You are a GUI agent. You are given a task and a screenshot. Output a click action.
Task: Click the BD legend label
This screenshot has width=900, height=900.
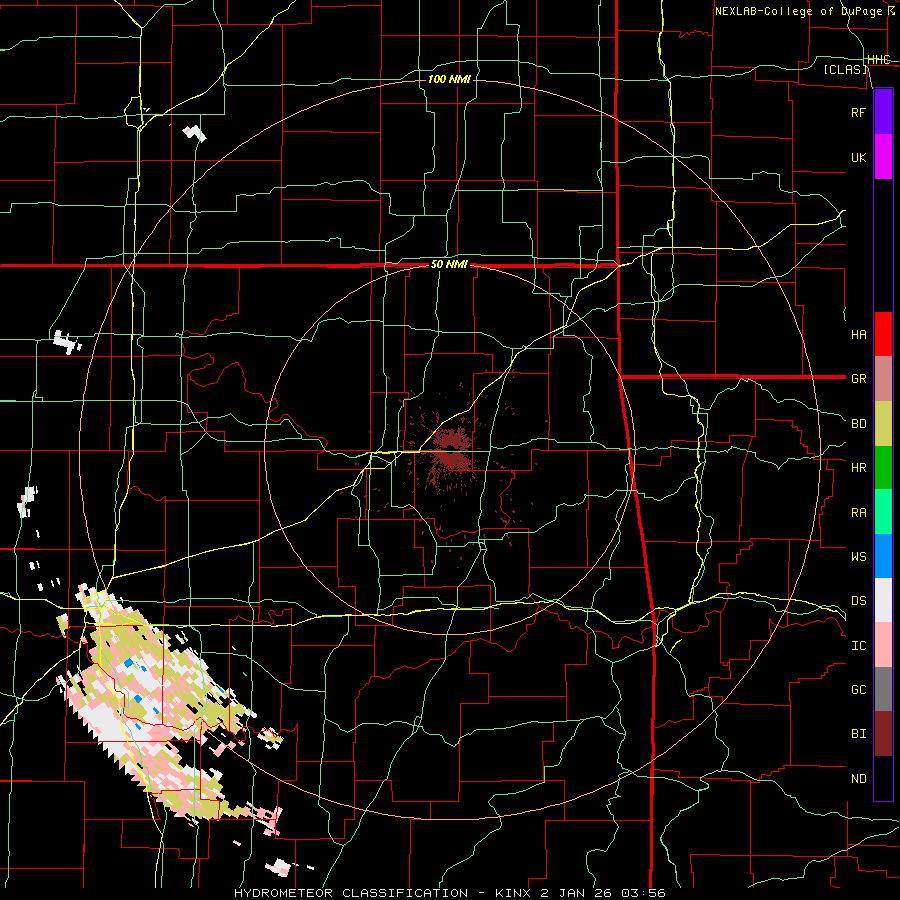[858, 424]
